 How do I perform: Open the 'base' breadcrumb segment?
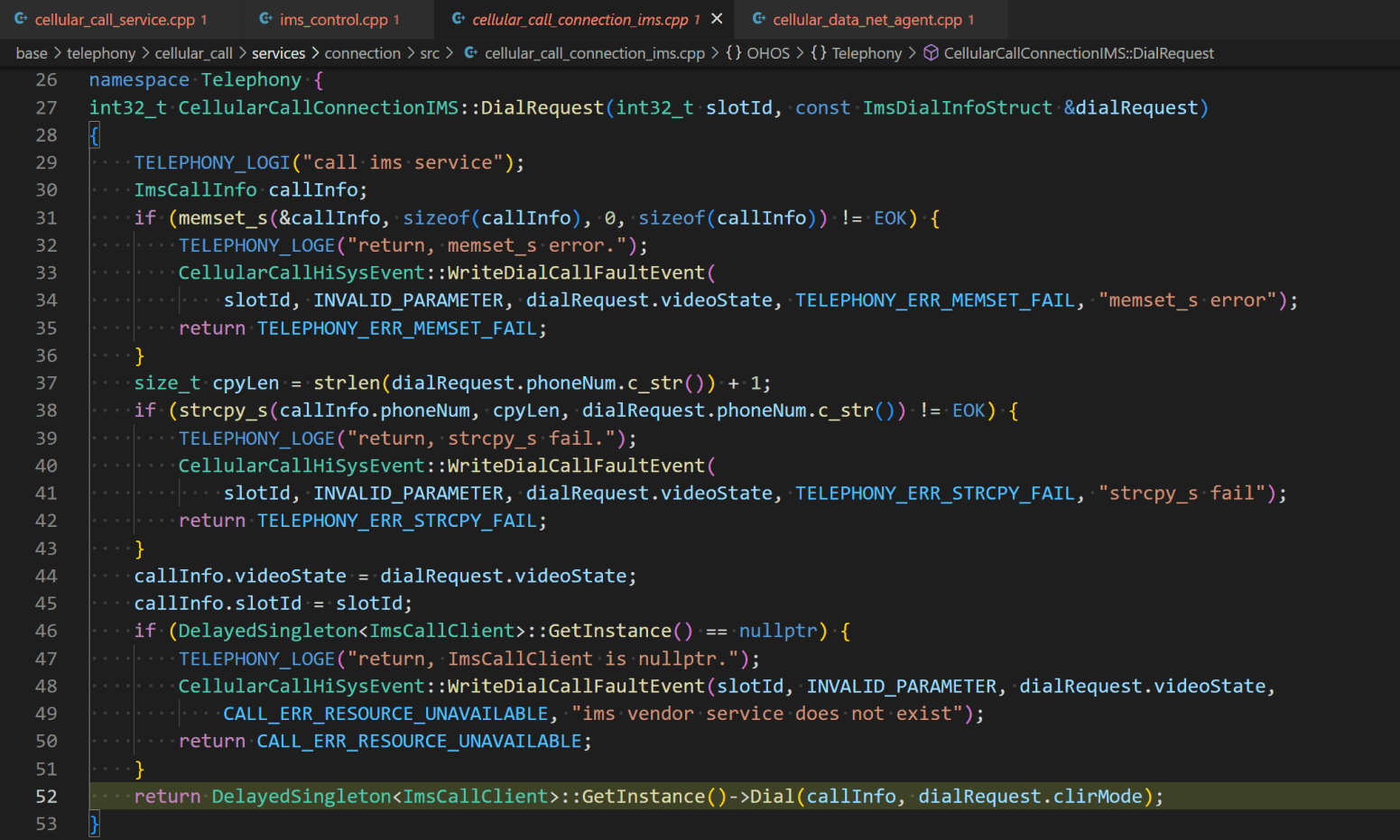tap(32, 53)
